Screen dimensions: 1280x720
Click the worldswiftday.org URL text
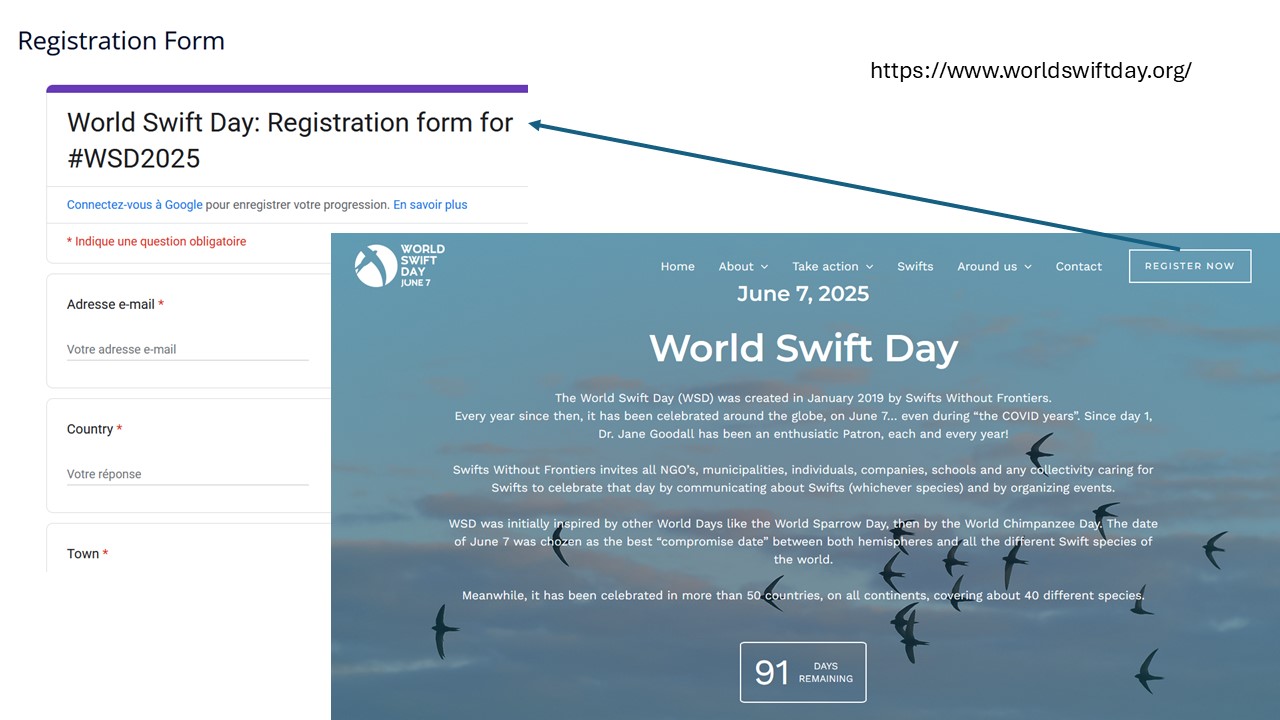point(1031,71)
